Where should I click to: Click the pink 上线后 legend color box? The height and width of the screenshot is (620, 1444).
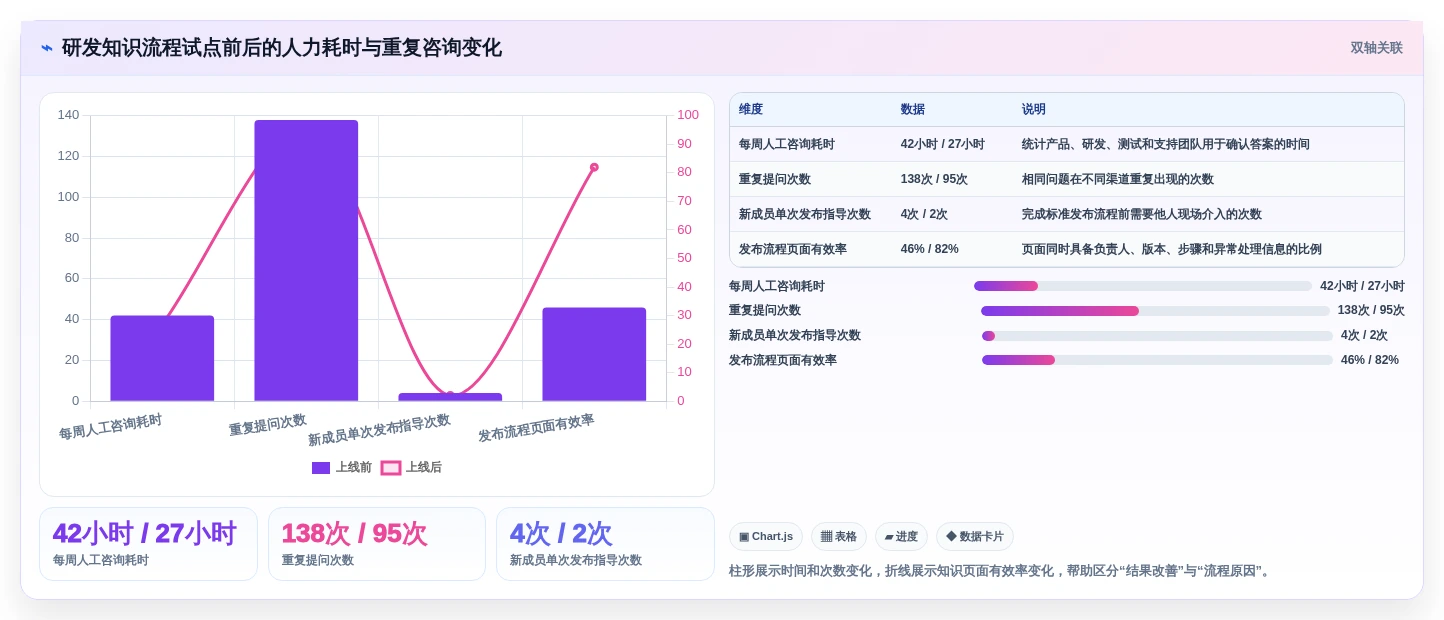(391, 467)
